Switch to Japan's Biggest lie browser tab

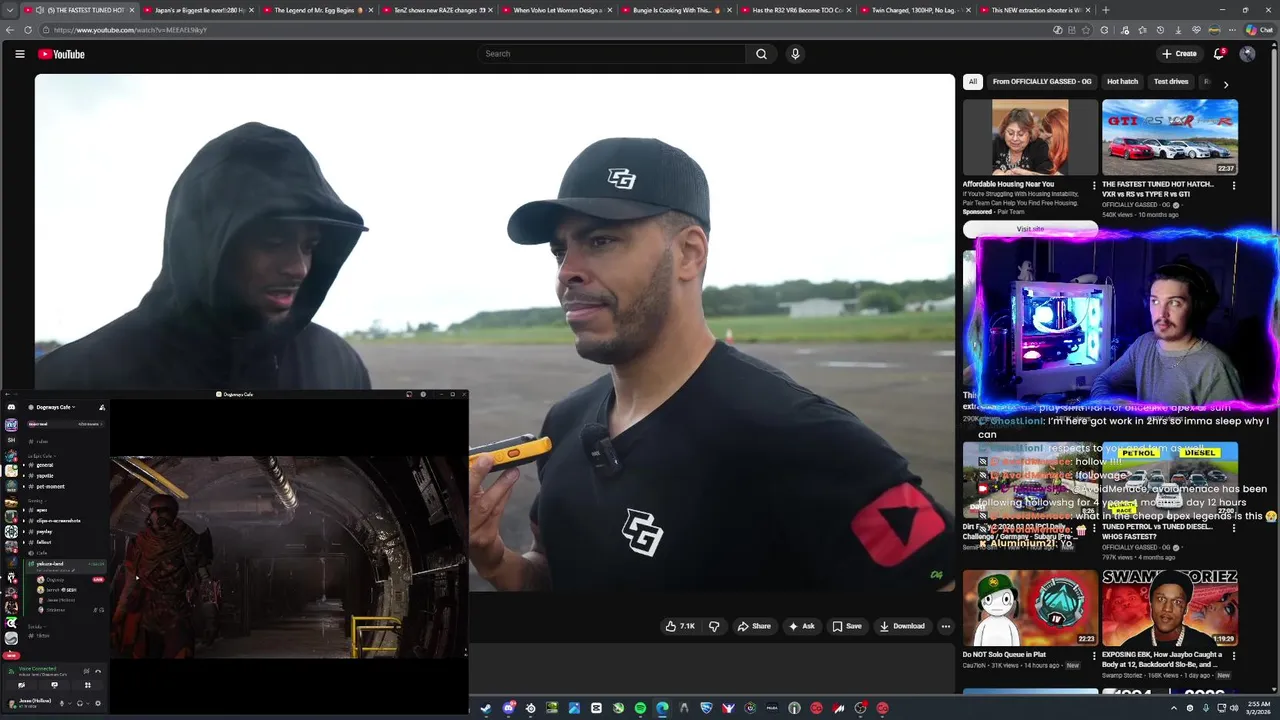click(x=197, y=10)
